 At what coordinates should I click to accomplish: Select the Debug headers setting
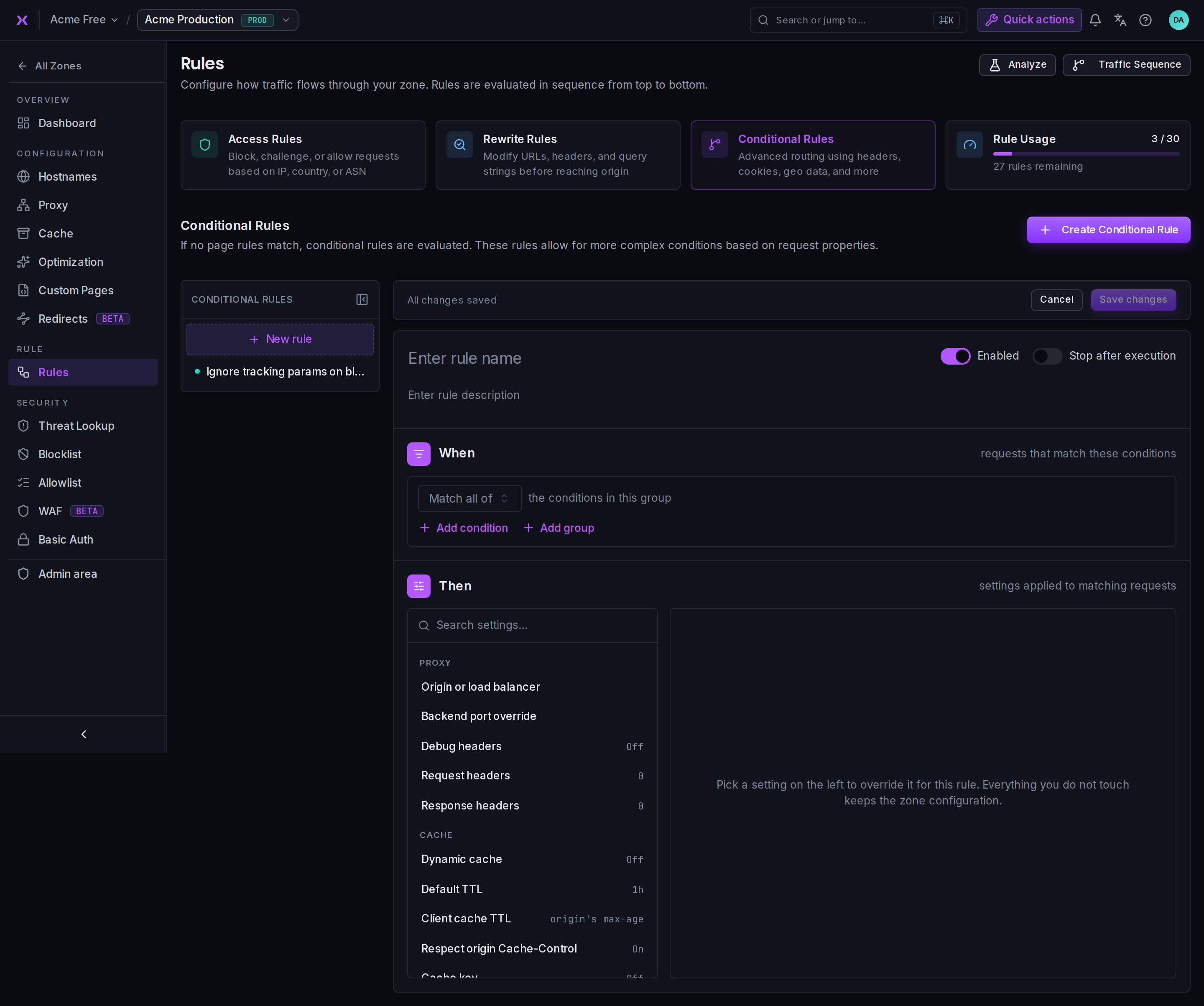pyautogui.click(x=532, y=746)
